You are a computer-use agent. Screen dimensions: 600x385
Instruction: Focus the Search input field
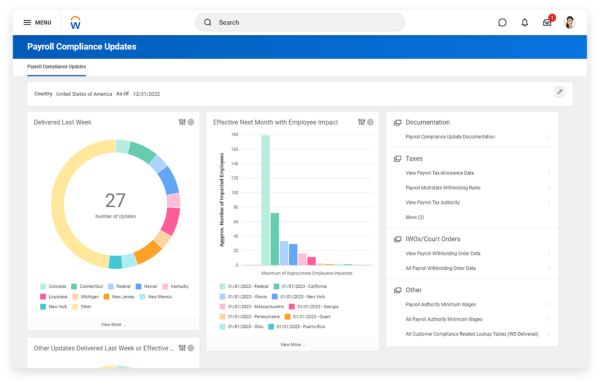pos(300,23)
